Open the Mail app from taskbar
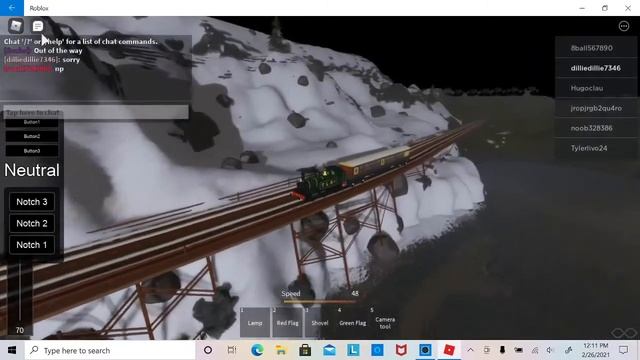 [x=329, y=350]
